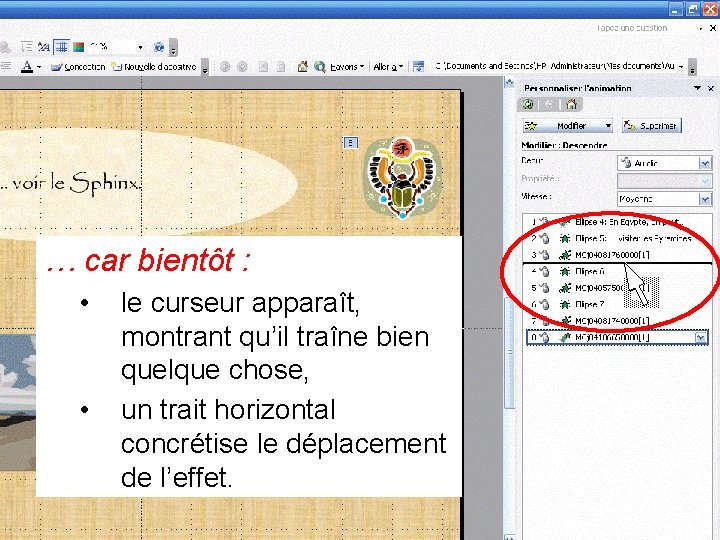This screenshot has height=540, width=720.
Task: Click the back arrow in web toolbar
Action: point(225,67)
